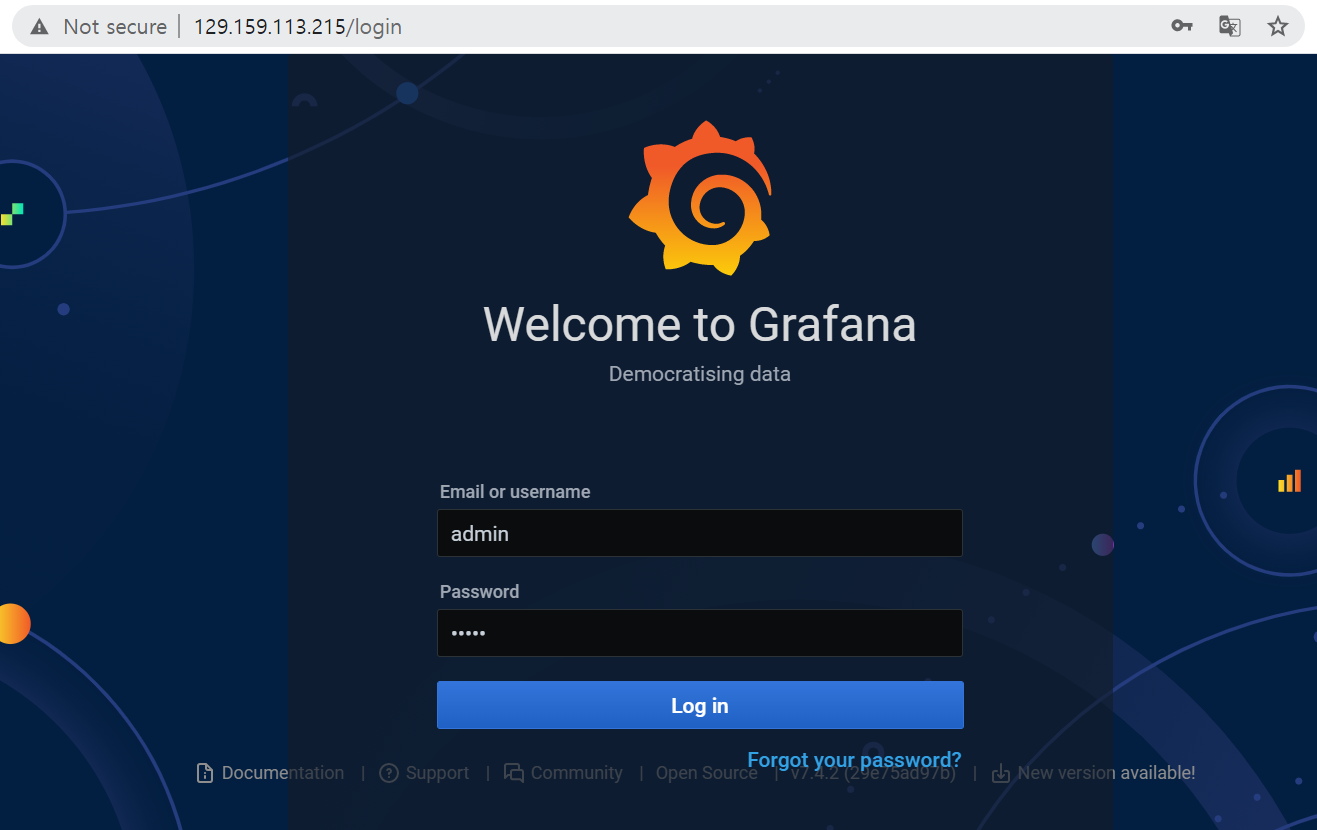Click the Log in button
Image resolution: width=1317 pixels, height=830 pixels.
[700, 705]
